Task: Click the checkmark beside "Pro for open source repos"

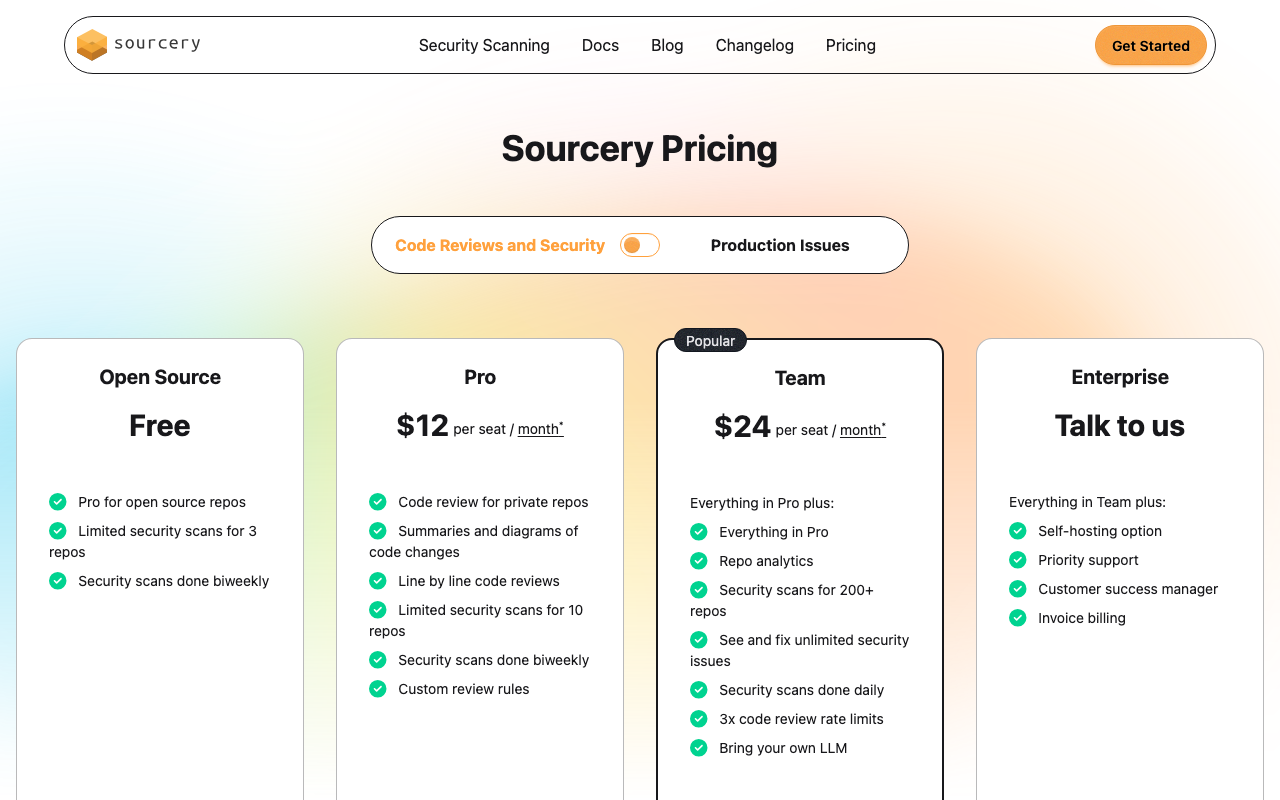Action: (x=57, y=502)
